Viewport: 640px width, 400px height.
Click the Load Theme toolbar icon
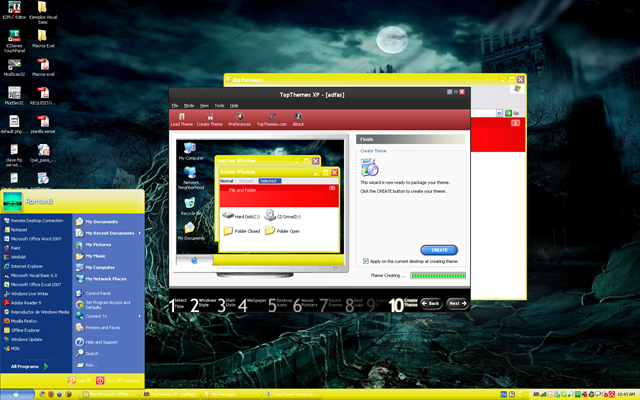pos(182,120)
